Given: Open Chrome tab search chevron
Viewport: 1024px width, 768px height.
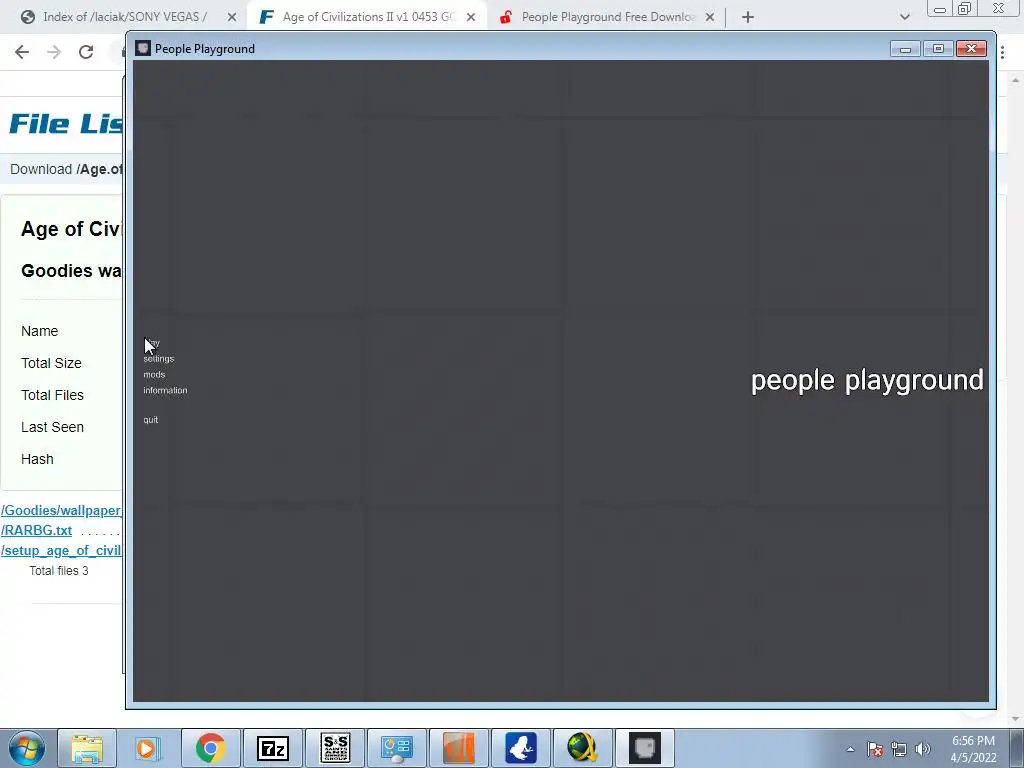Looking at the screenshot, I should coord(904,17).
